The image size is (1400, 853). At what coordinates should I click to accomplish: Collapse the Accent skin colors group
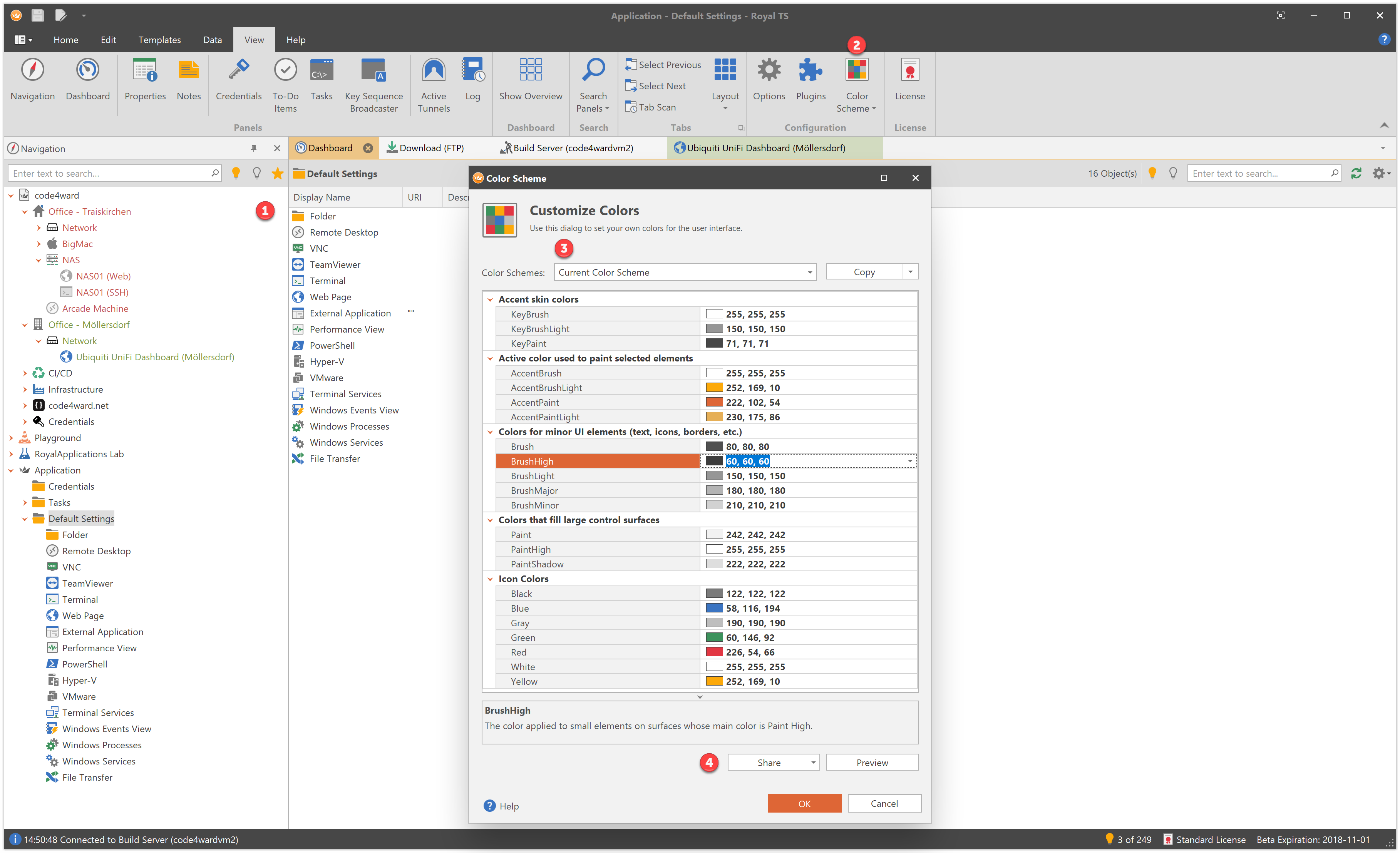pyautogui.click(x=490, y=299)
